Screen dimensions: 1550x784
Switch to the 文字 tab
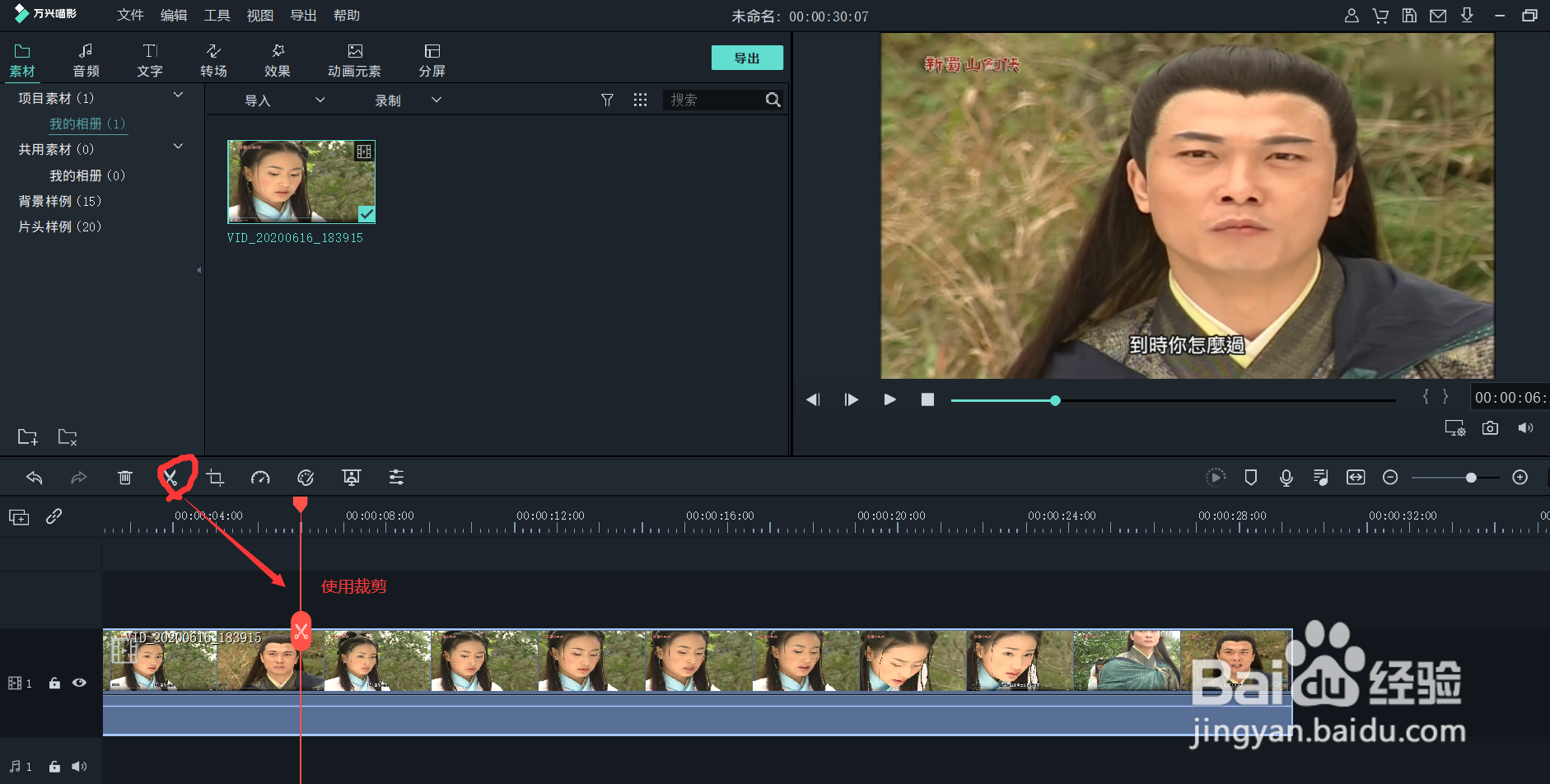pos(150,61)
